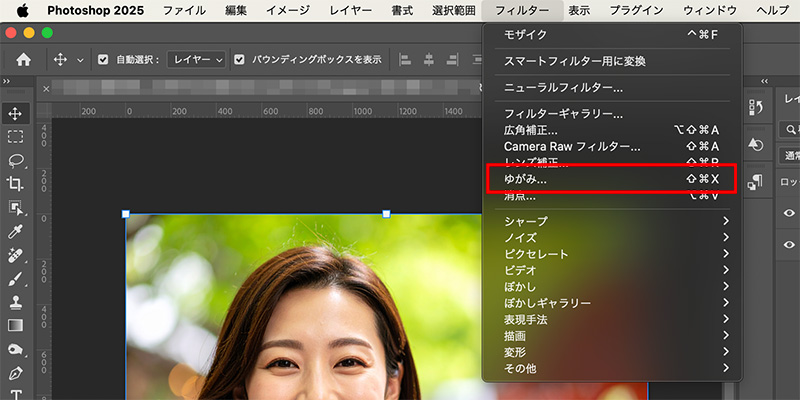
Task: Expand the 変形 submenu
Action: (616, 352)
